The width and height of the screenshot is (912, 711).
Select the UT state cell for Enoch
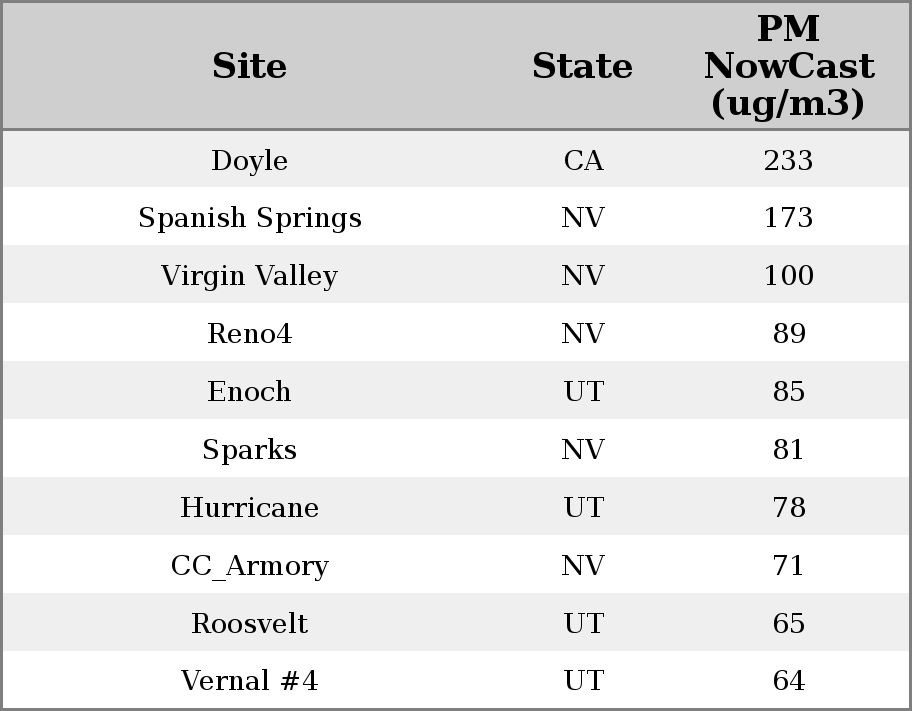[x=583, y=392]
